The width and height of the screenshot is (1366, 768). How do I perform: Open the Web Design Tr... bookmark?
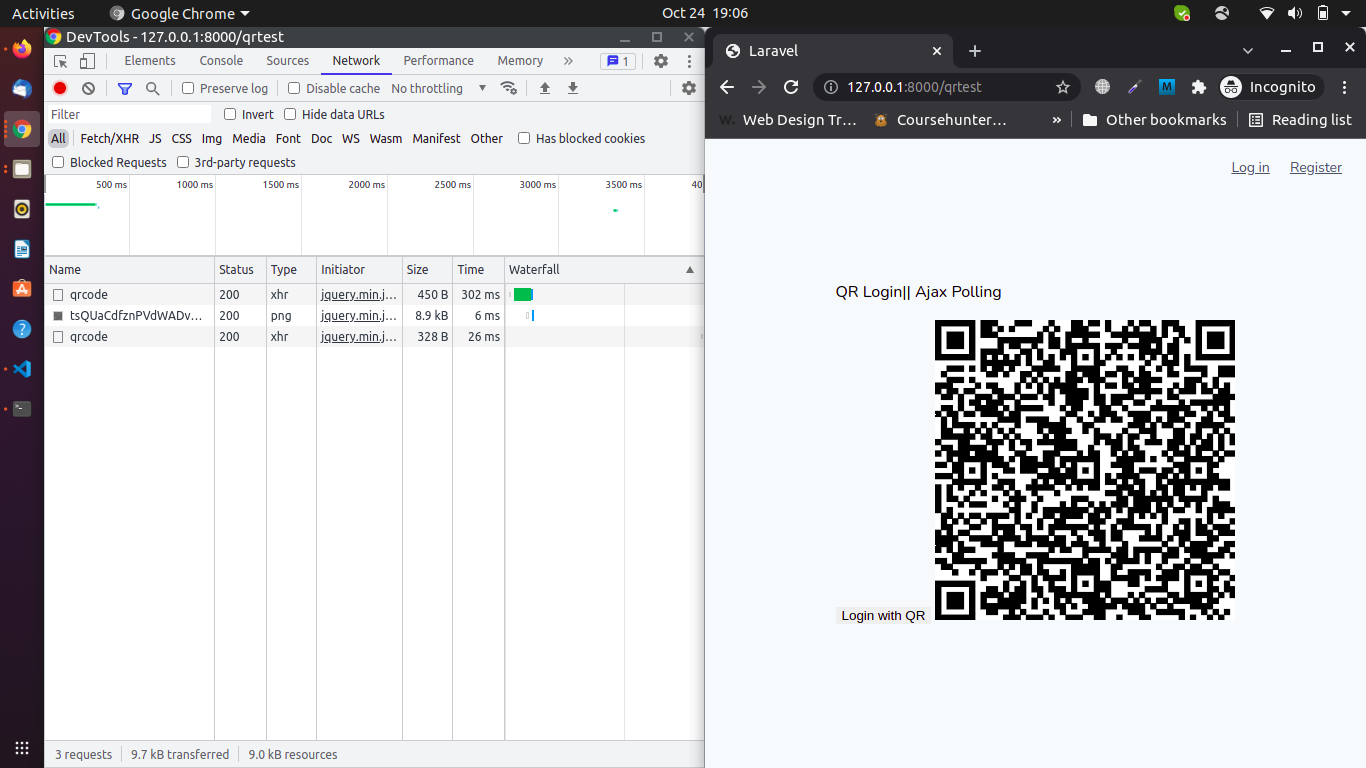[x=788, y=120]
